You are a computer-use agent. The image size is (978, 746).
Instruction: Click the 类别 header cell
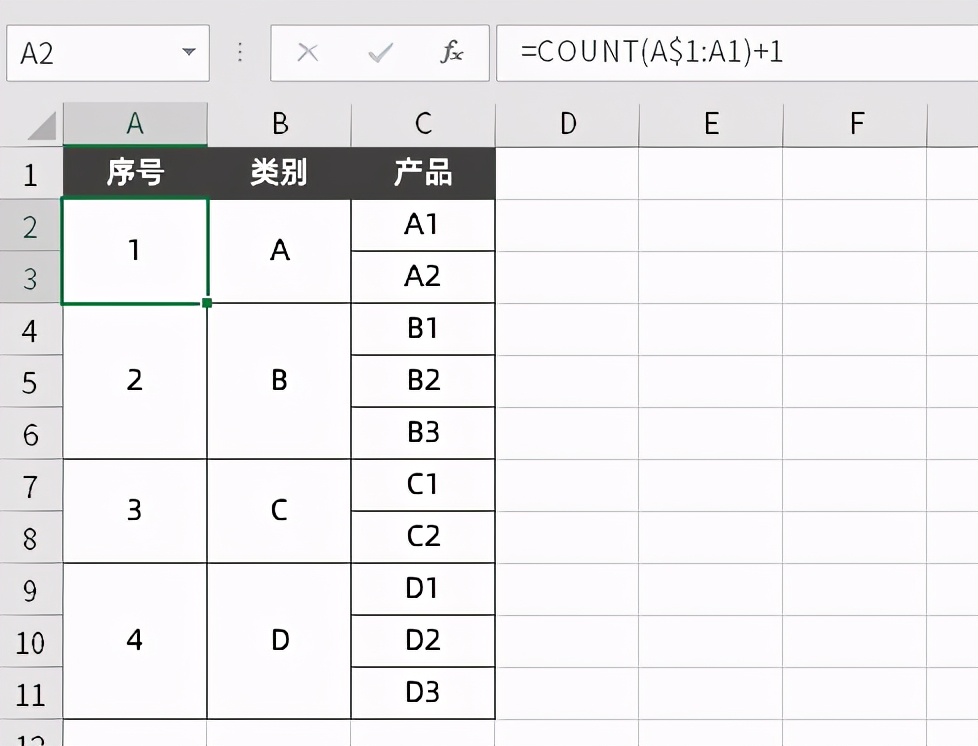pos(279,173)
